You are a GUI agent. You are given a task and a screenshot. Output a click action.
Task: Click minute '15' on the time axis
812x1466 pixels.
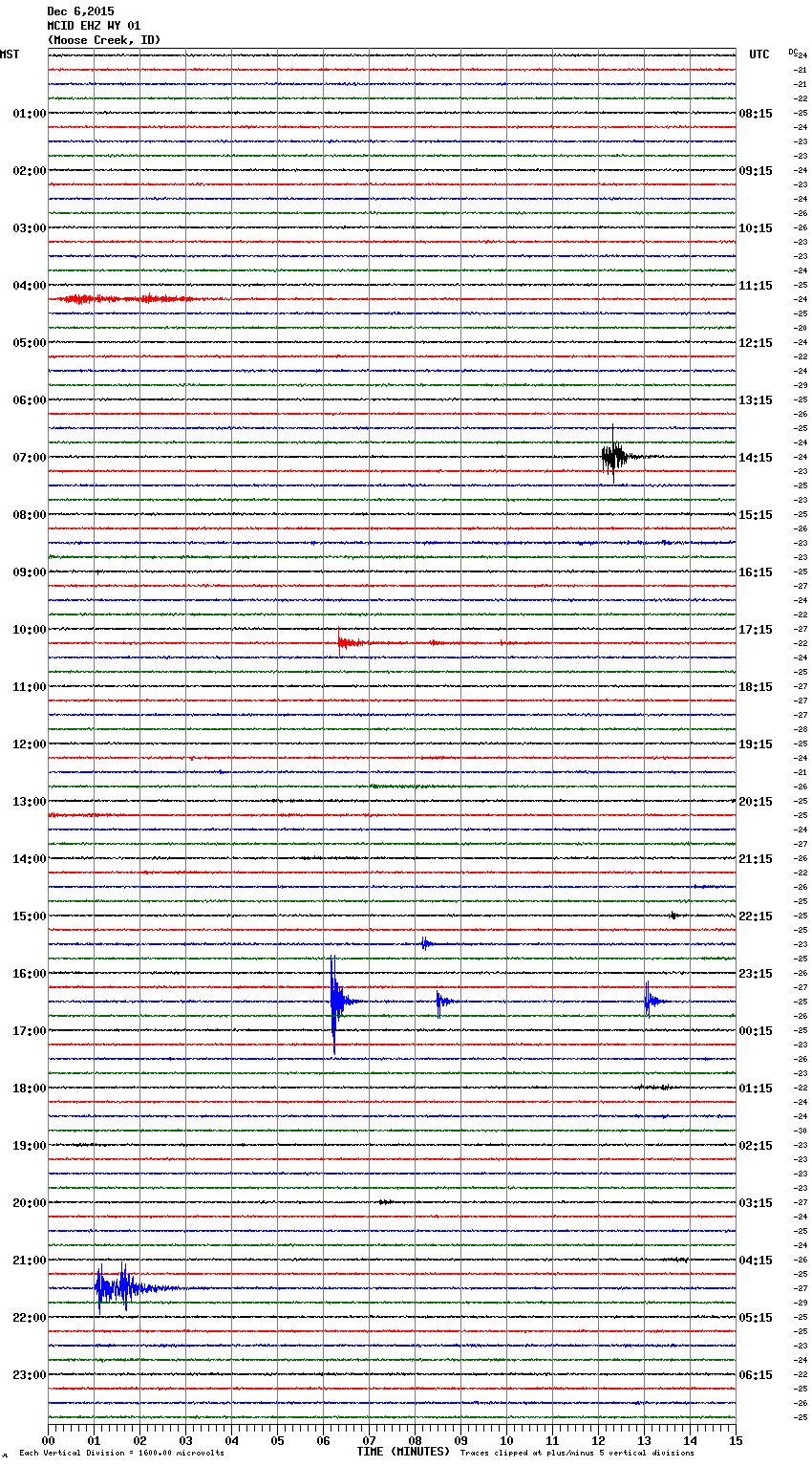736,1440
